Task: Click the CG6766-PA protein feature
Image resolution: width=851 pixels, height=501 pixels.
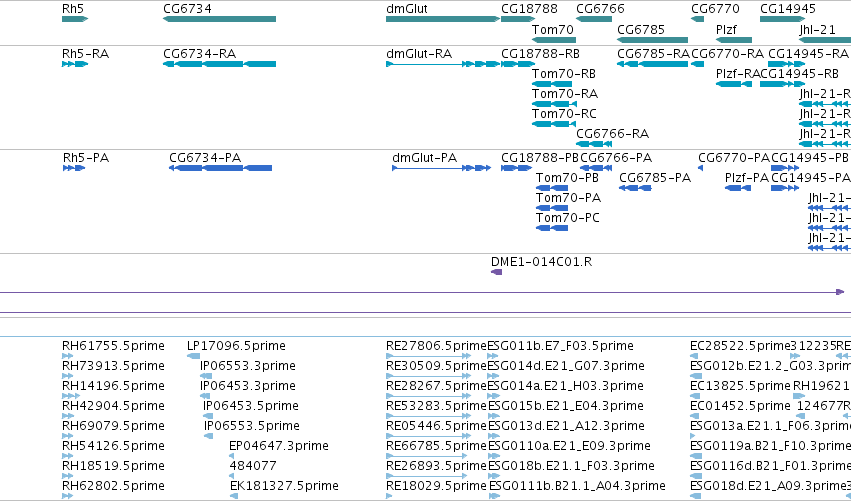Action: point(596,168)
